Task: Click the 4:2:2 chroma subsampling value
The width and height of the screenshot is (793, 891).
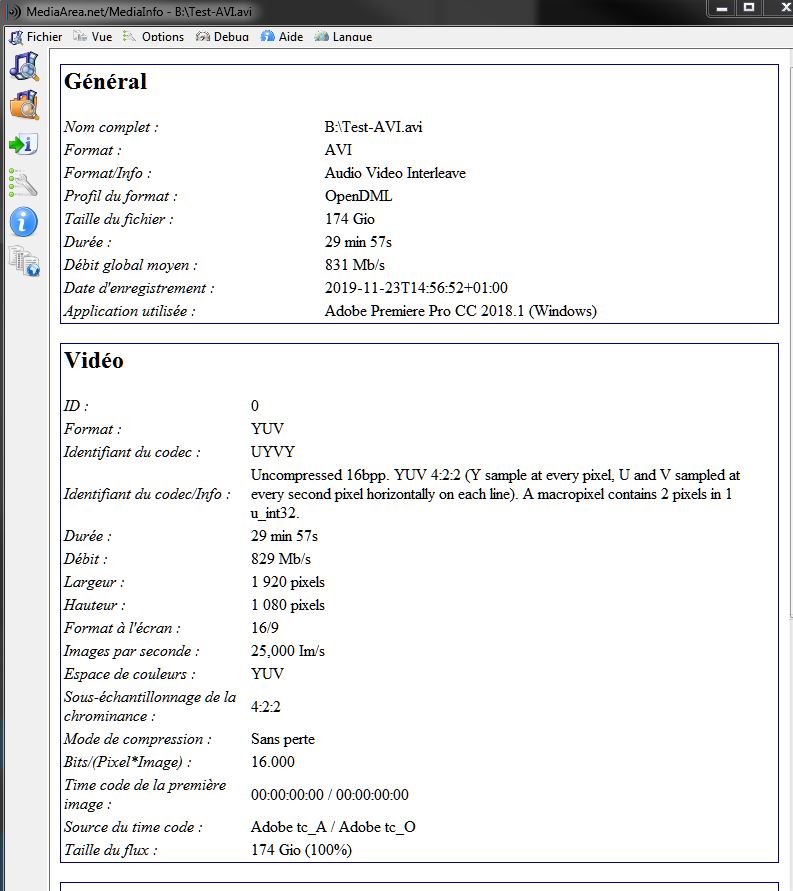Action: click(265, 707)
